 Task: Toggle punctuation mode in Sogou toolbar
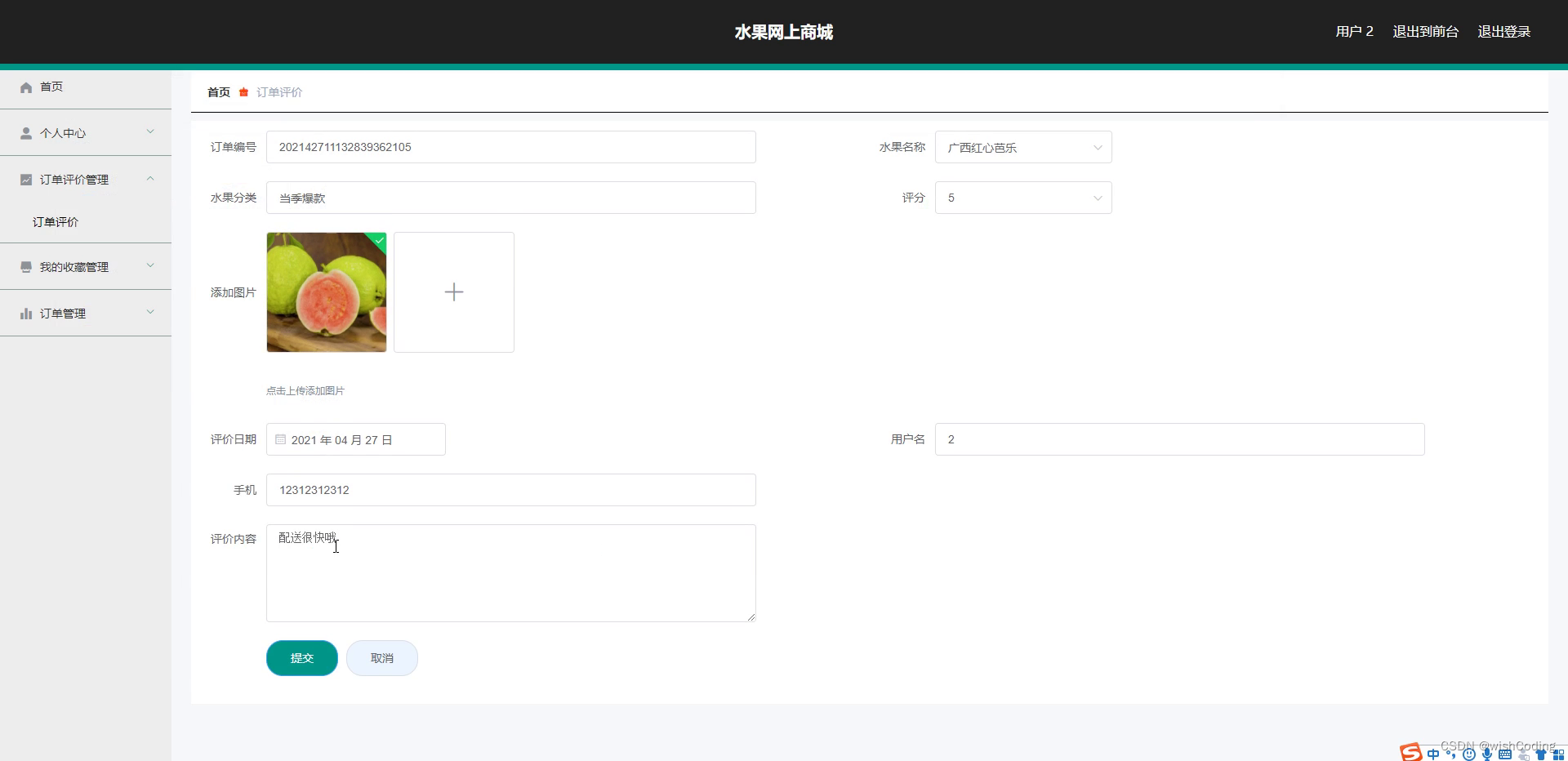pos(1451,754)
